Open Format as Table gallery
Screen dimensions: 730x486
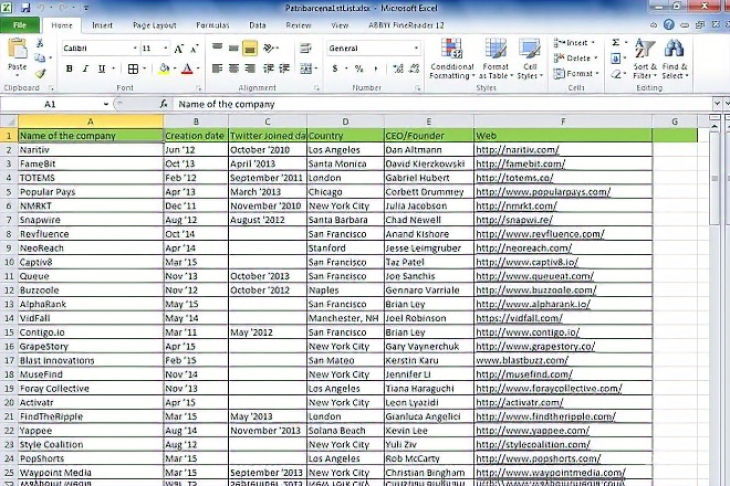(x=495, y=59)
